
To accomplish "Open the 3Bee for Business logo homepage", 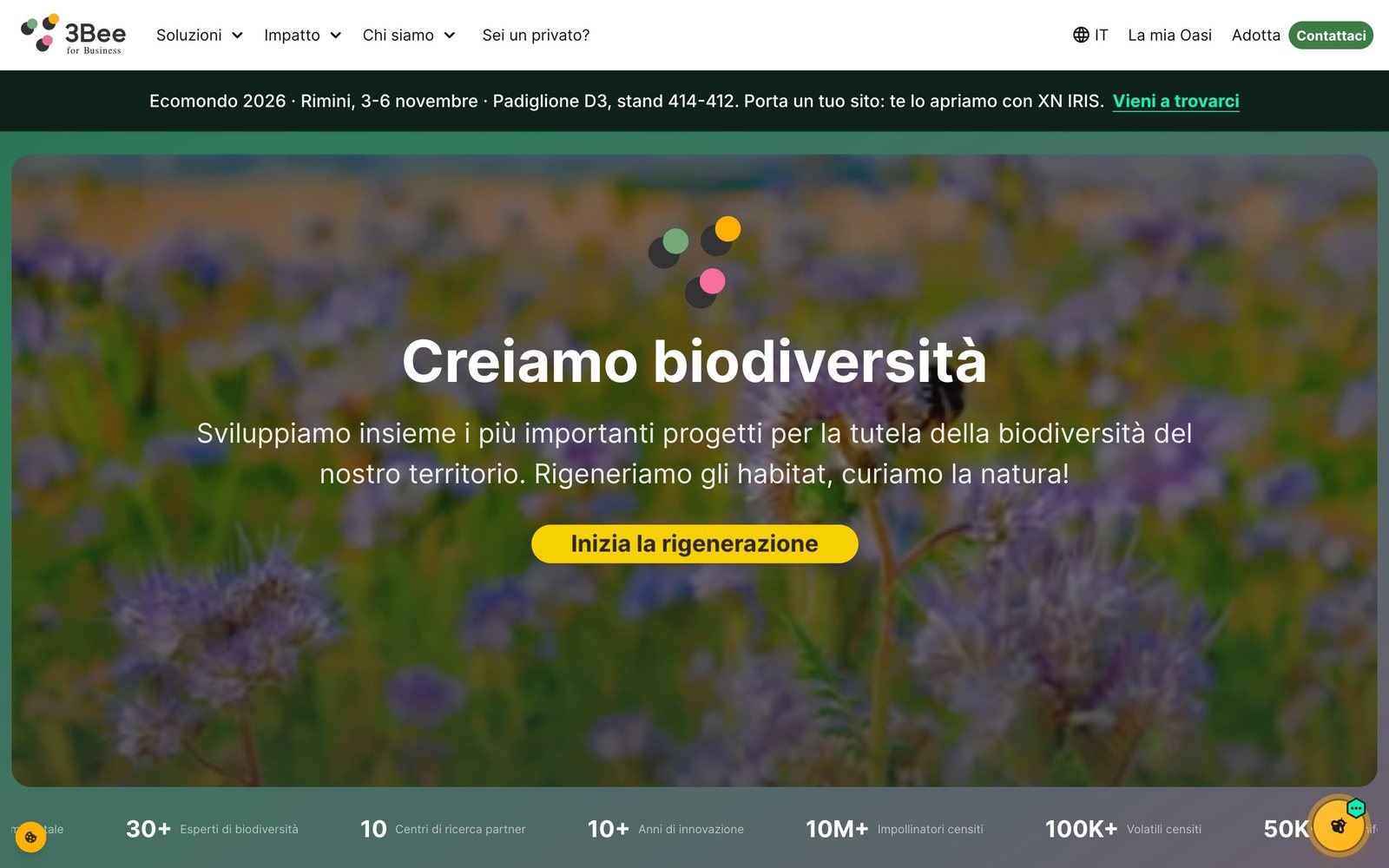I will [73, 35].
